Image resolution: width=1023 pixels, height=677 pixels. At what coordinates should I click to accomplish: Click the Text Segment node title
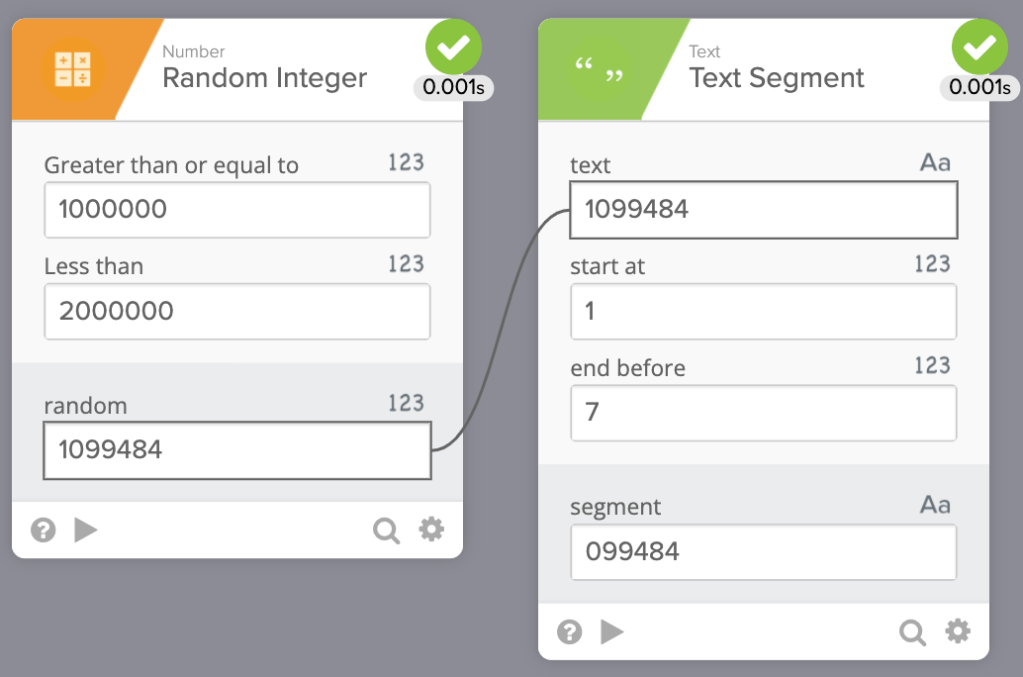tap(776, 78)
